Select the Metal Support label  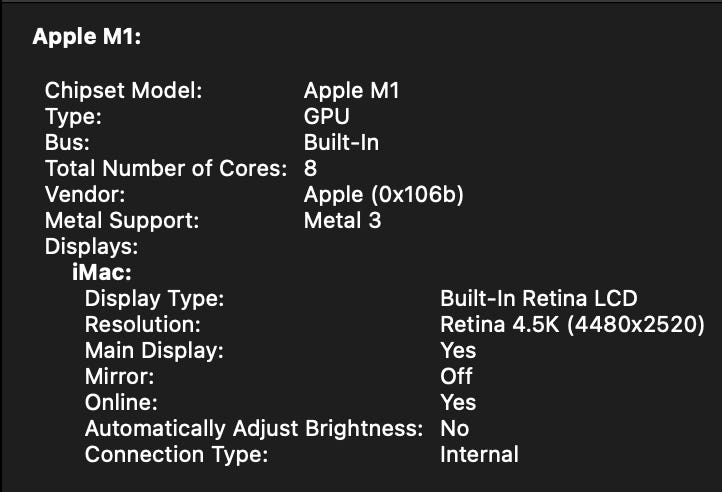[x=122, y=221]
